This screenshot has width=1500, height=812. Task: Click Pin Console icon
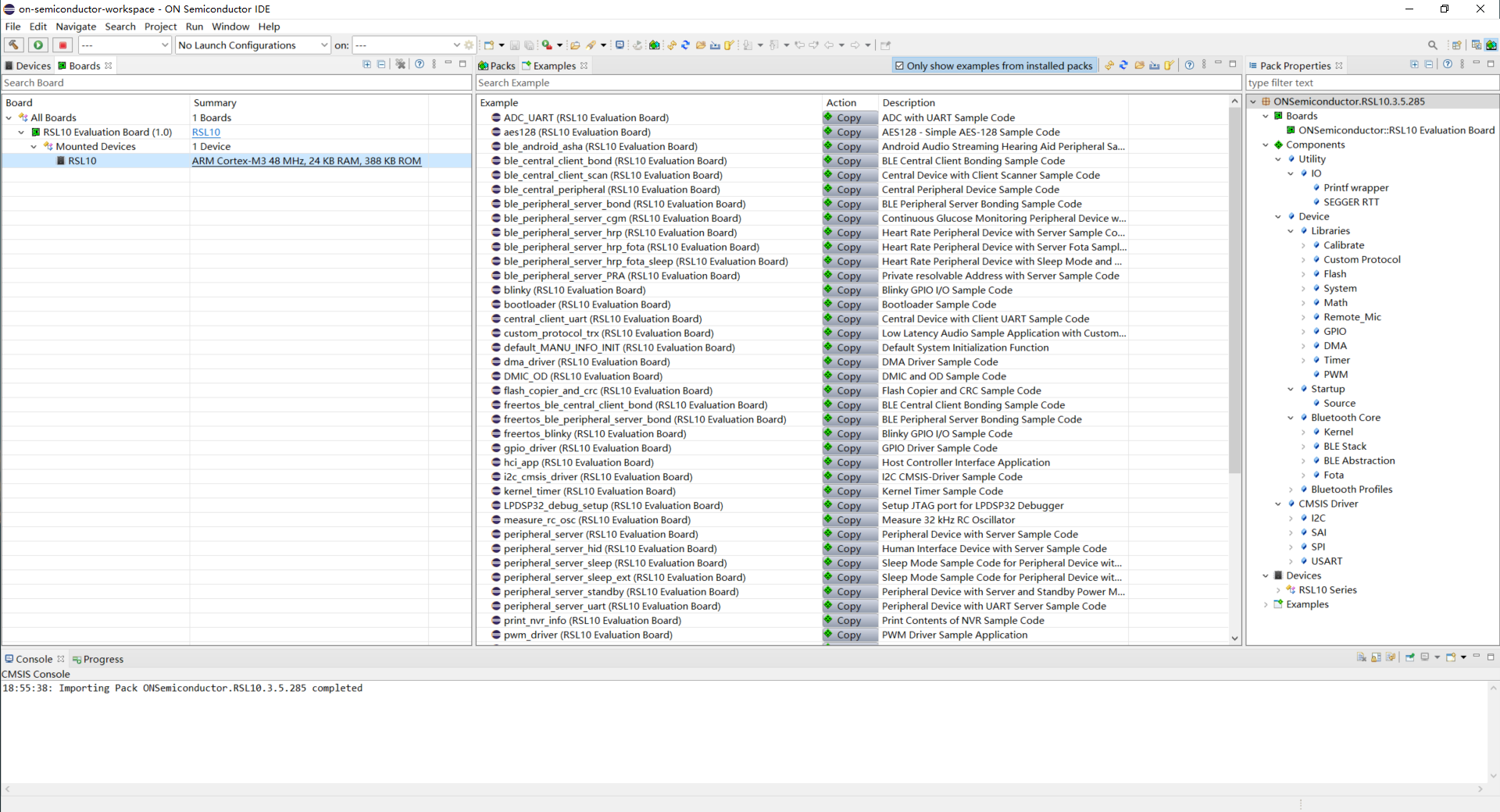1410,657
